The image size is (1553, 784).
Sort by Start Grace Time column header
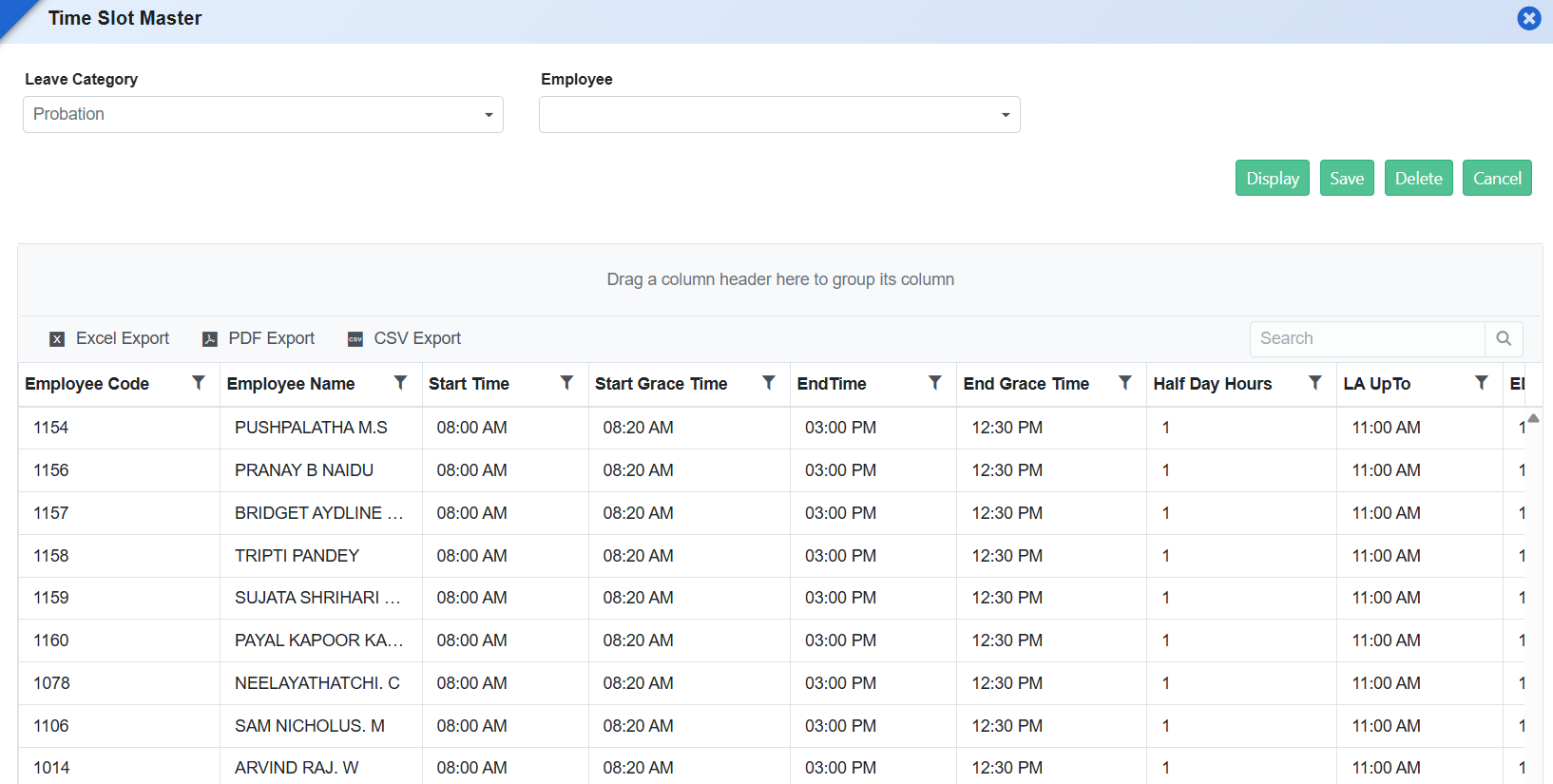[661, 384]
